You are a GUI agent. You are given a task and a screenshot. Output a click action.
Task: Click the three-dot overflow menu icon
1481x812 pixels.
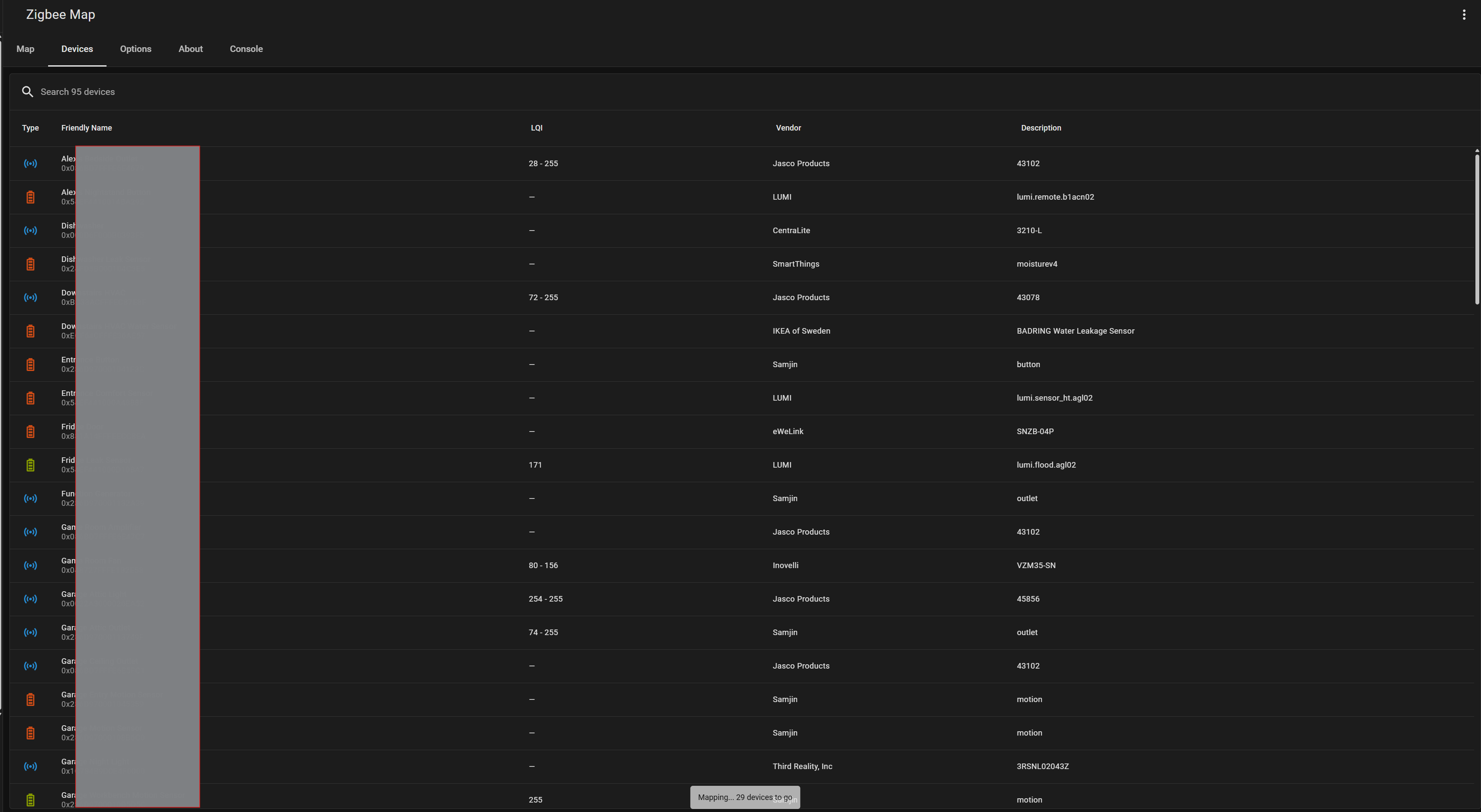point(1464,15)
